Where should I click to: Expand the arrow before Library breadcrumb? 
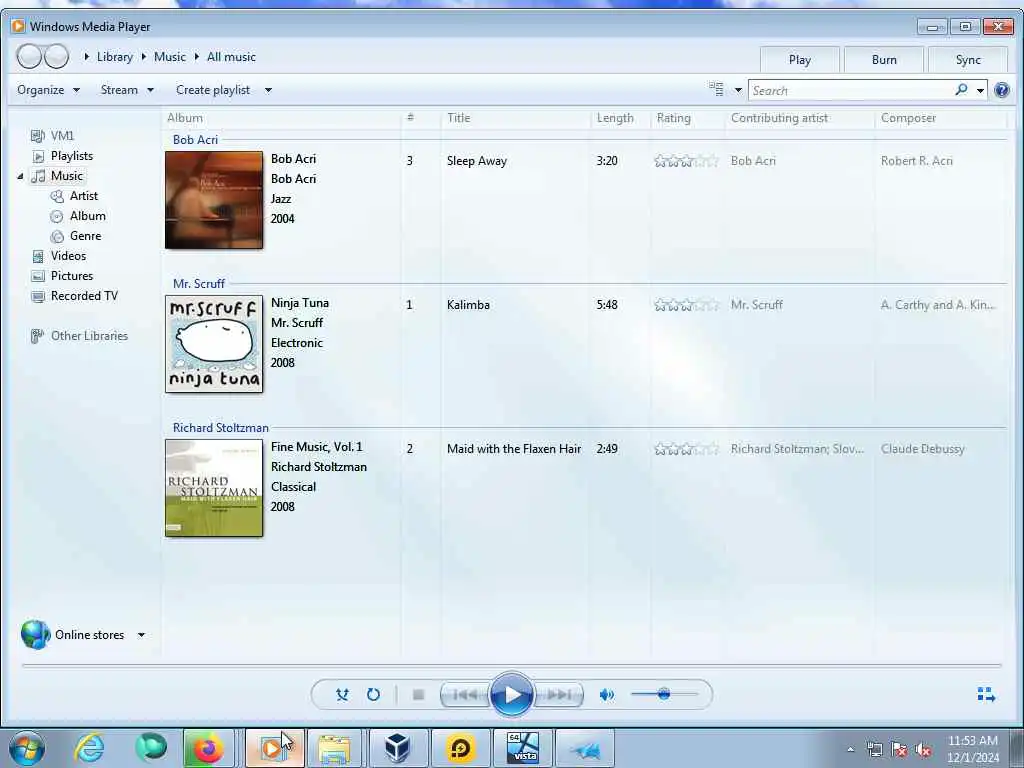coord(86,57)
